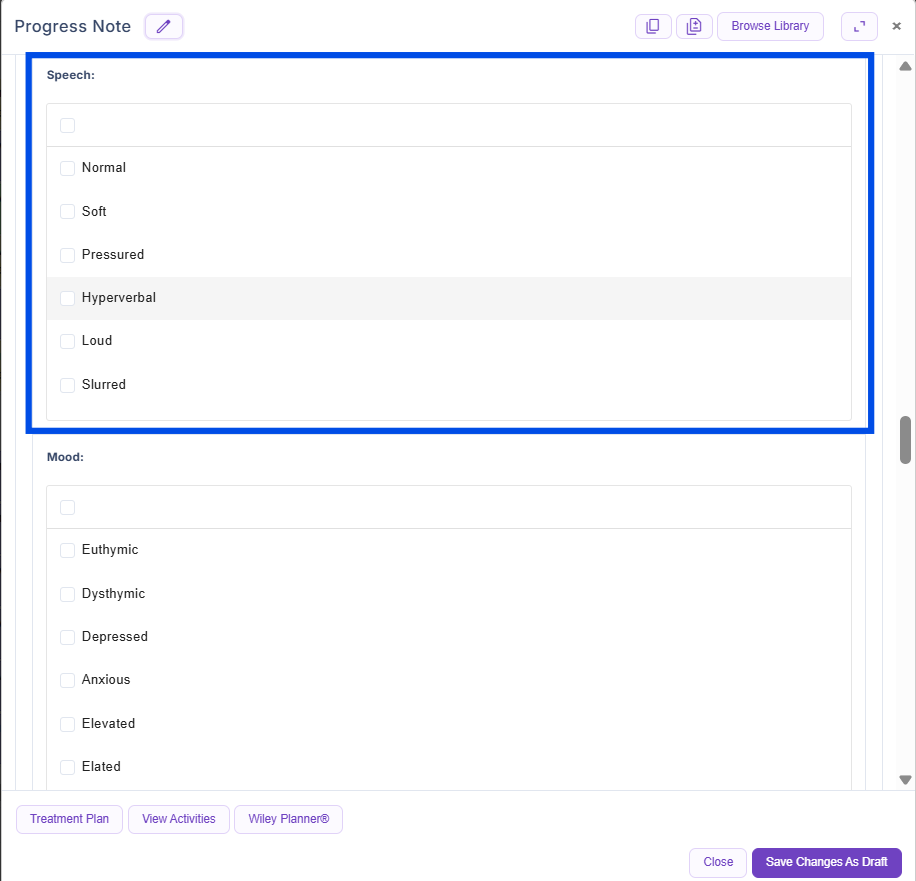Close the Progress Note dialog with X
The width and height of the screenshot is (916, 881).
896,27
